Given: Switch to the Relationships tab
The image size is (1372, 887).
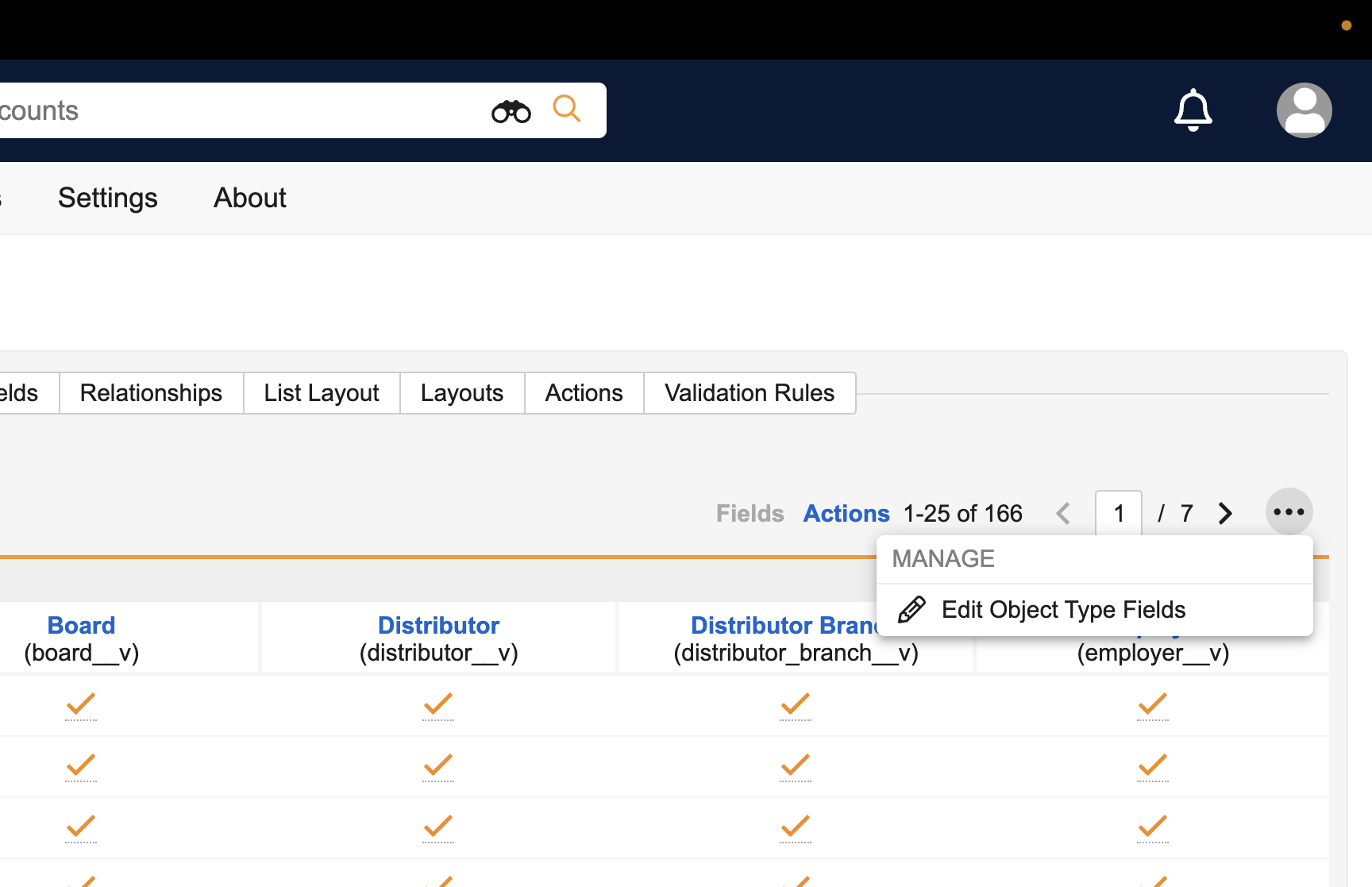Looking at the screenshot, I should coord(151,393).
